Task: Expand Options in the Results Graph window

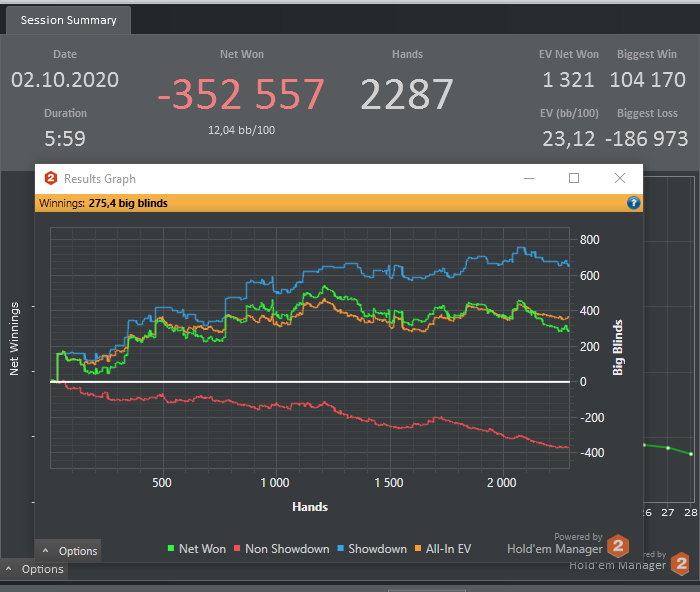Action: point(69,551)
